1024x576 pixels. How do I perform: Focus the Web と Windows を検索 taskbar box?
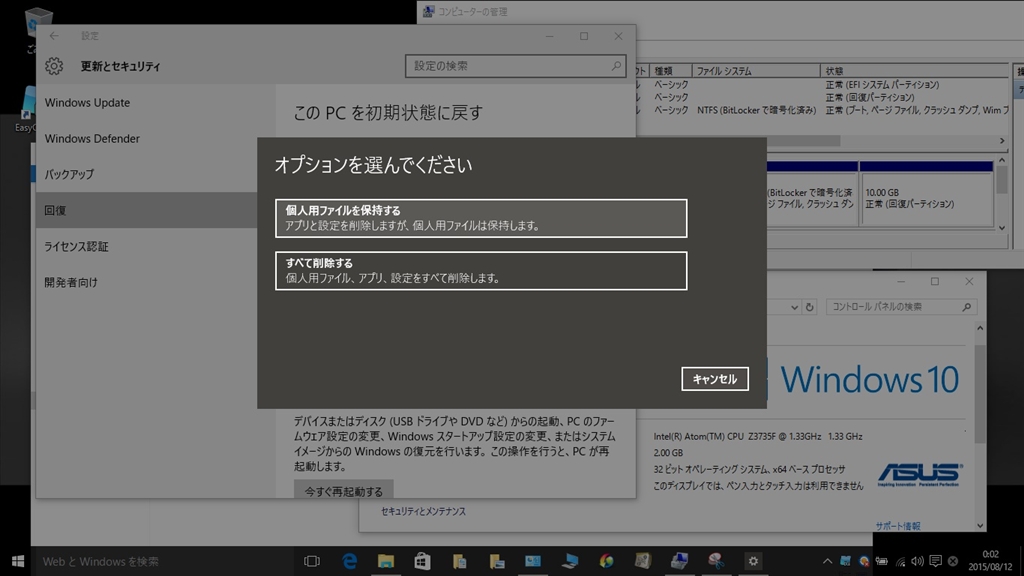click(163, 561)
